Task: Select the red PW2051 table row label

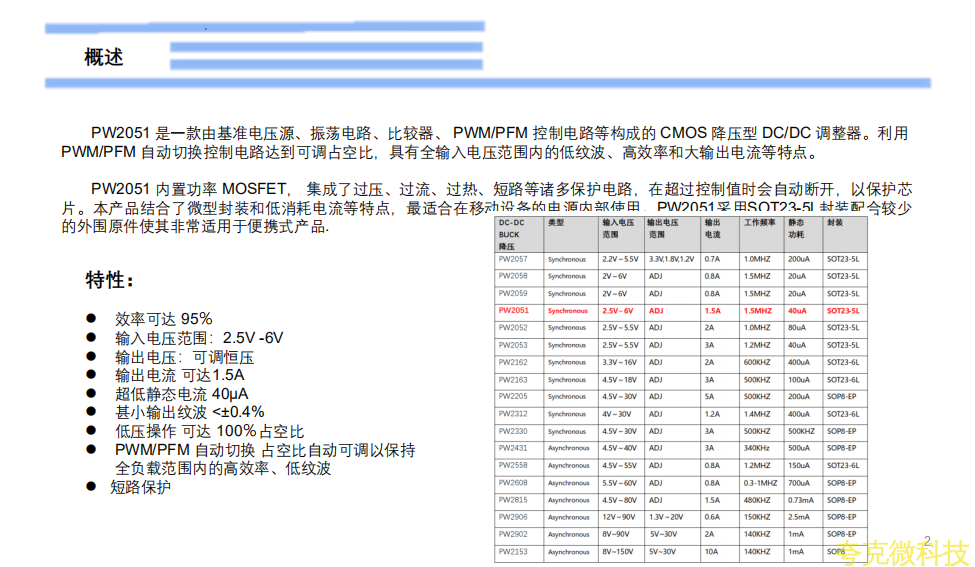Action: pos(513,311)
